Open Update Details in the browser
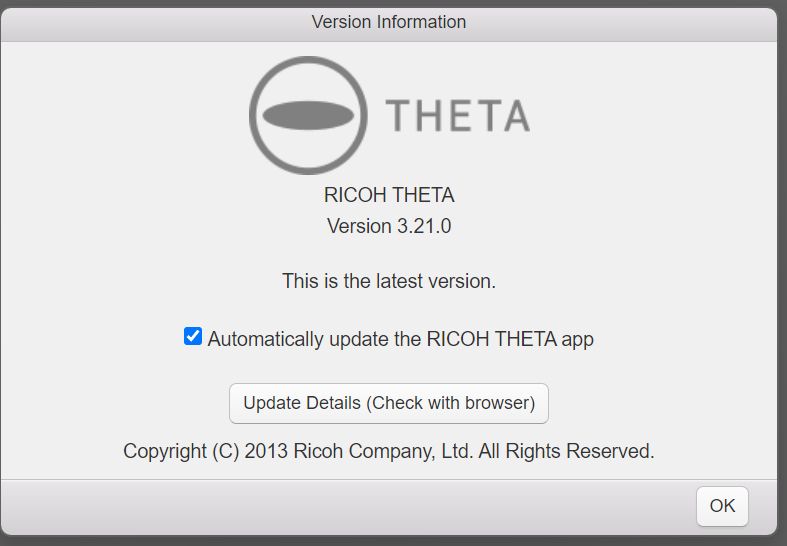 coord(389,403)
